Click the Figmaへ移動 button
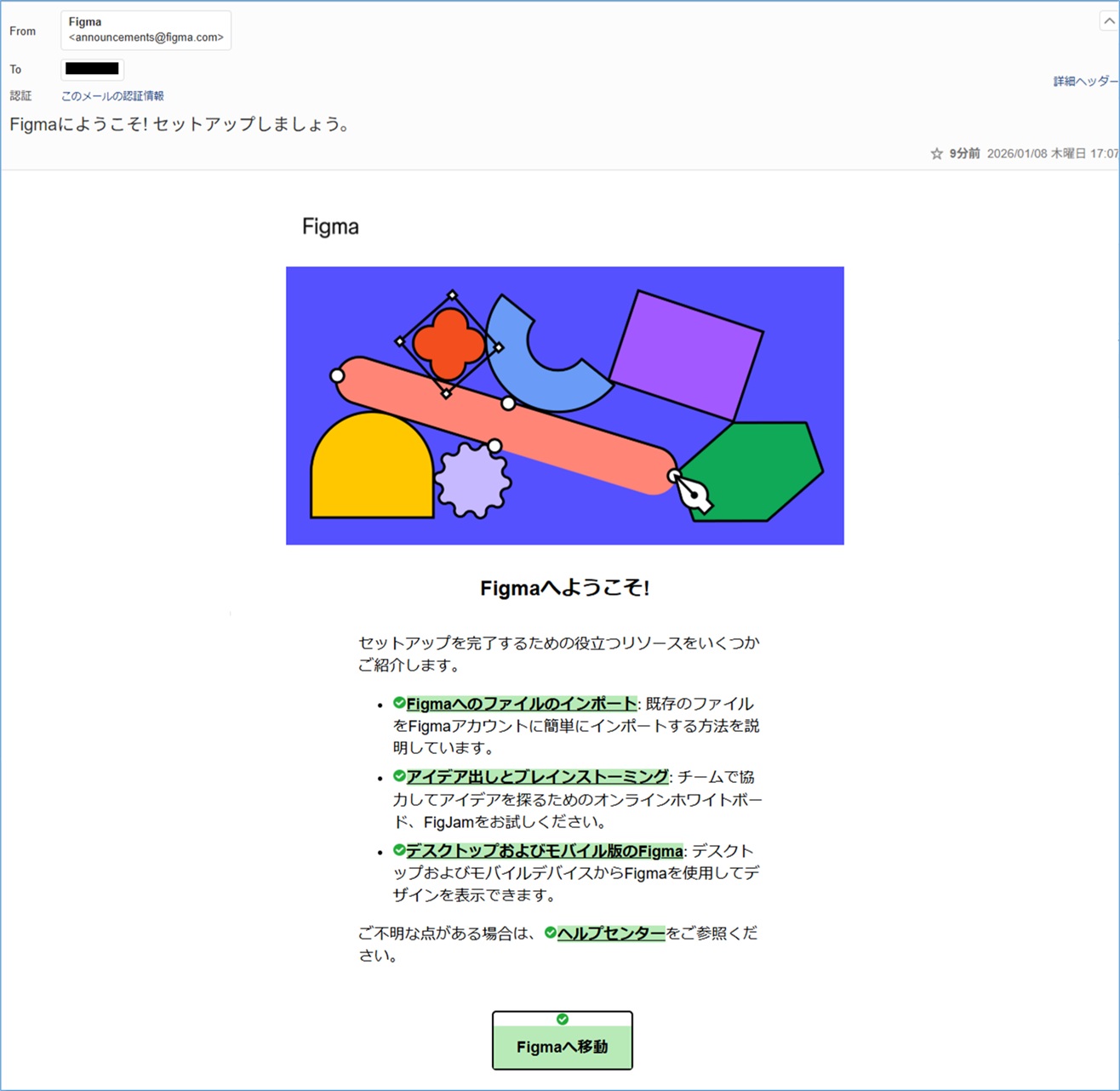This screenshot has width=1120, height=1091. [563, 1040]
